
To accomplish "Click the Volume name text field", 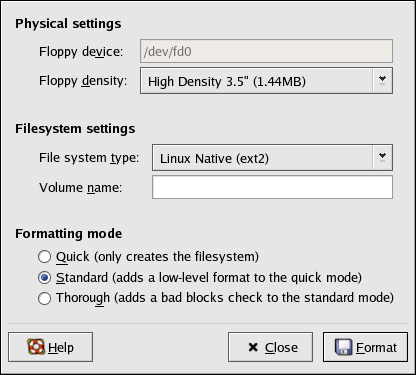I will click(x=272, y=187).
